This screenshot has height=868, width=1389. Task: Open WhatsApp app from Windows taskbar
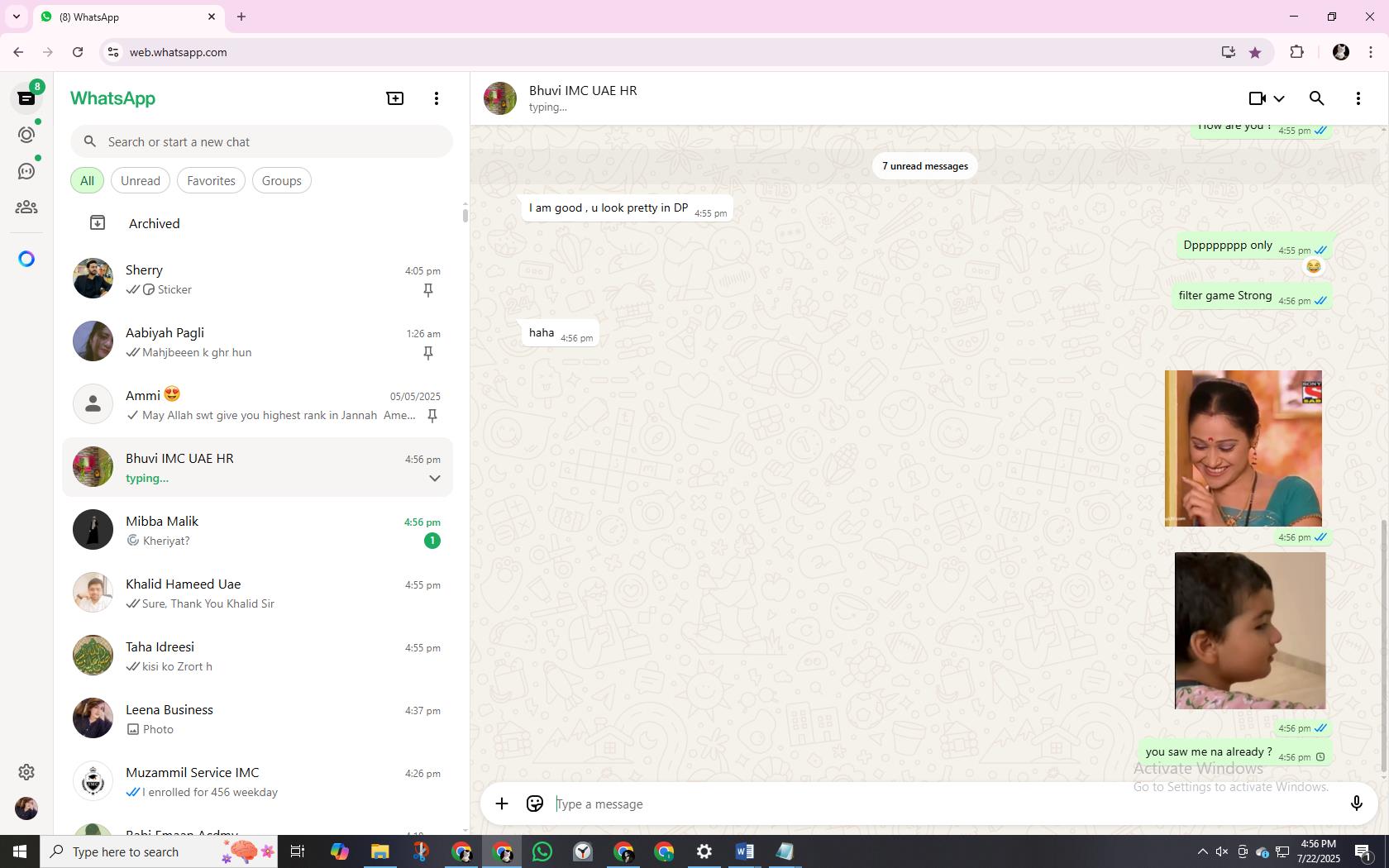542,851
